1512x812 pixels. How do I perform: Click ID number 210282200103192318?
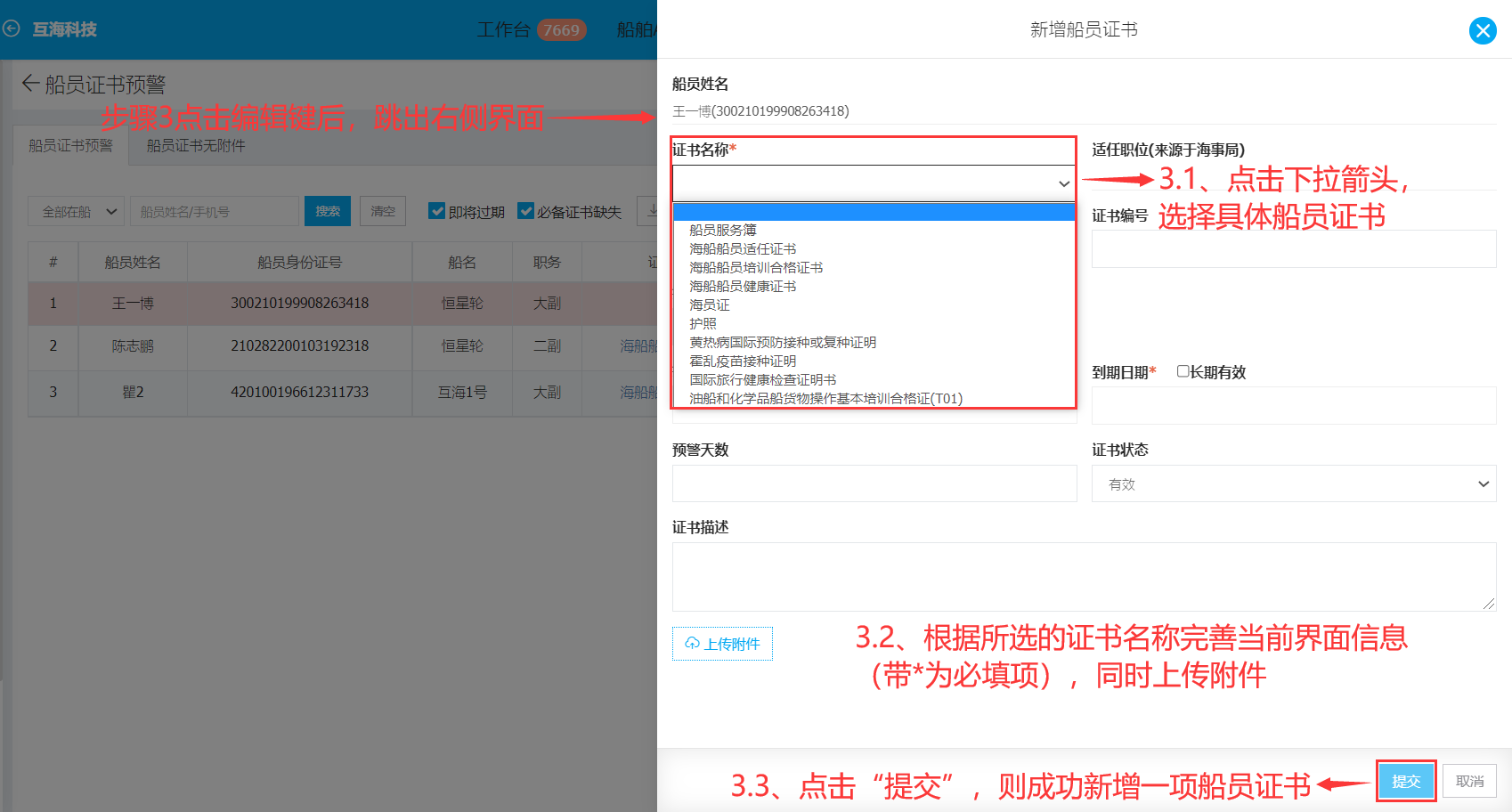pos(300,346)
